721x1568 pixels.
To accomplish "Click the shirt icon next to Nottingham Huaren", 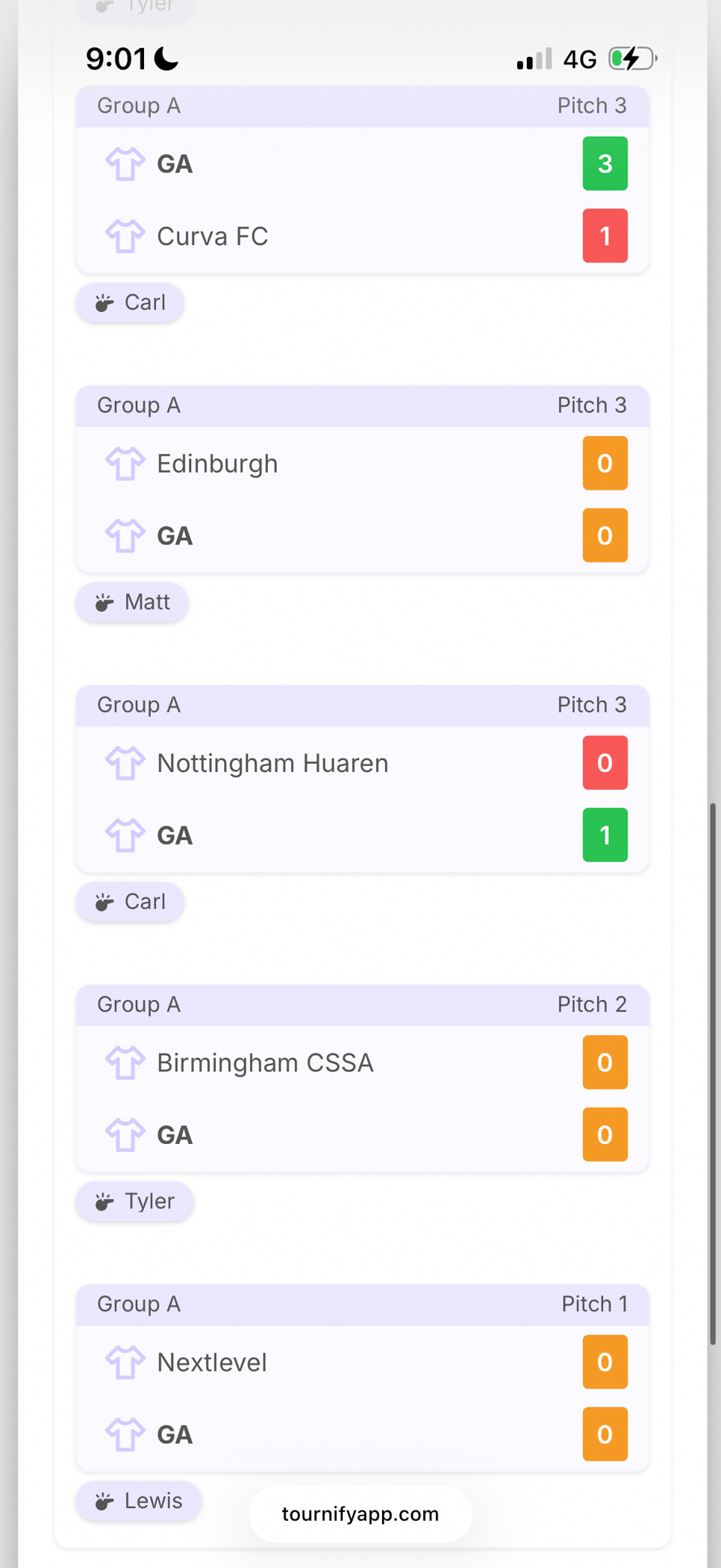I will click(125, 762).
